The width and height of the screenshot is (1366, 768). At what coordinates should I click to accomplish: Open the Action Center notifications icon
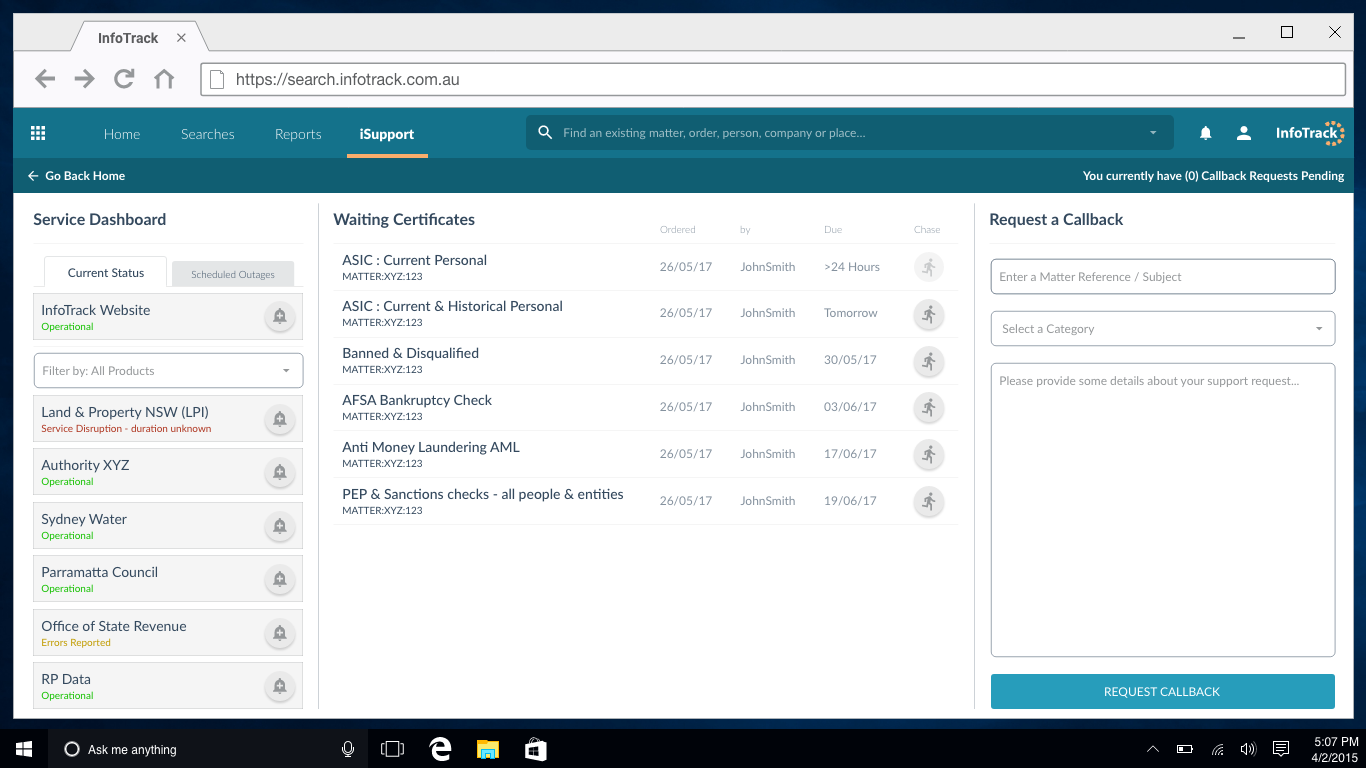tap(1281, 749)
